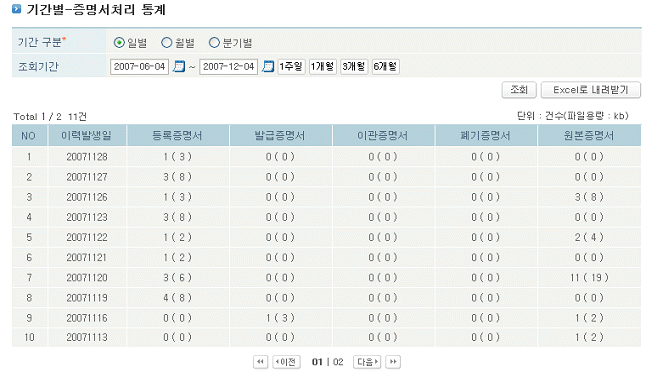Click the start date field 2007-06-04
The image size is (646, 381).
click(139, 67)
